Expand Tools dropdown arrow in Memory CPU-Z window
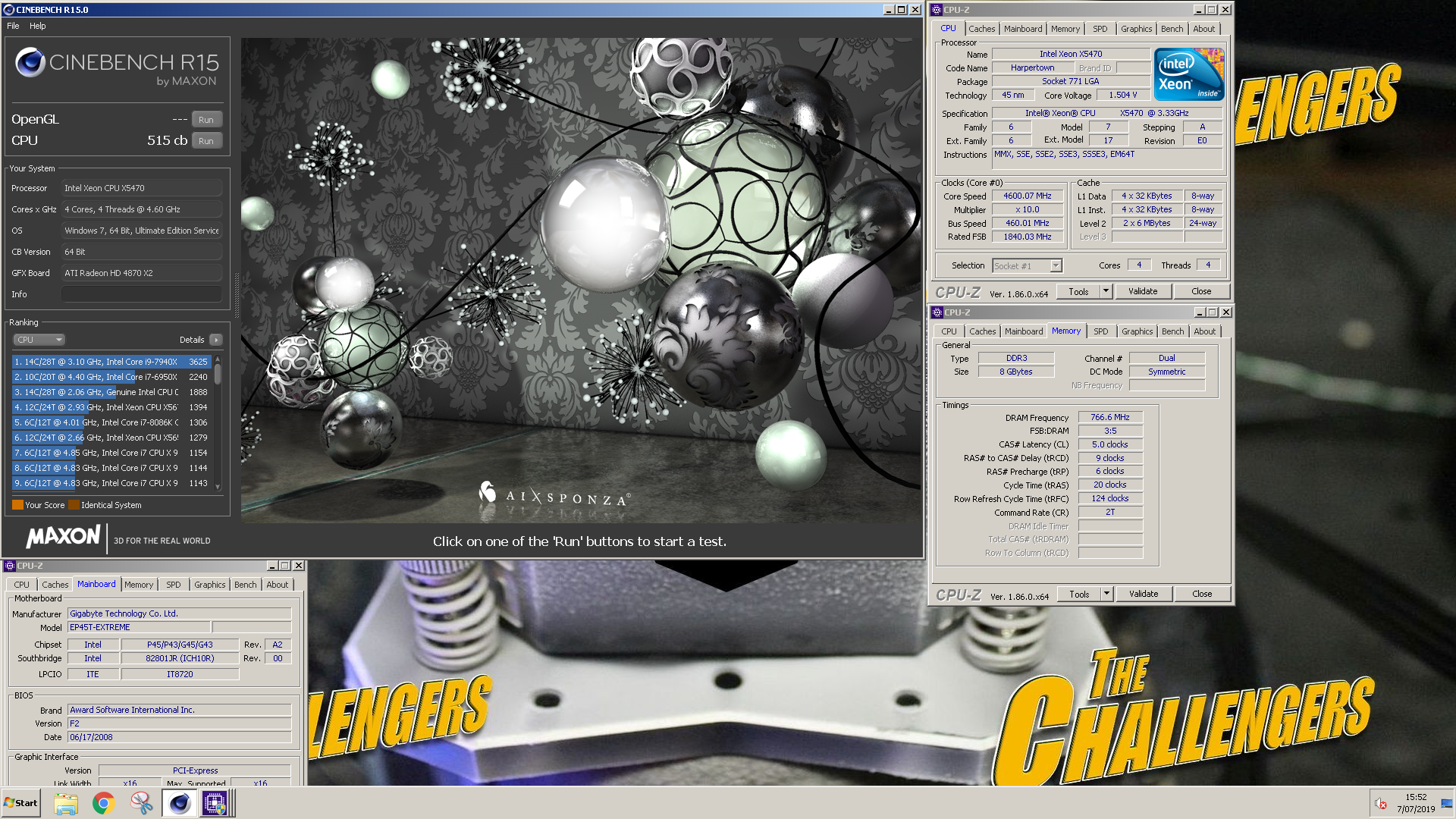1456x819 pixels. (1106, 594)
